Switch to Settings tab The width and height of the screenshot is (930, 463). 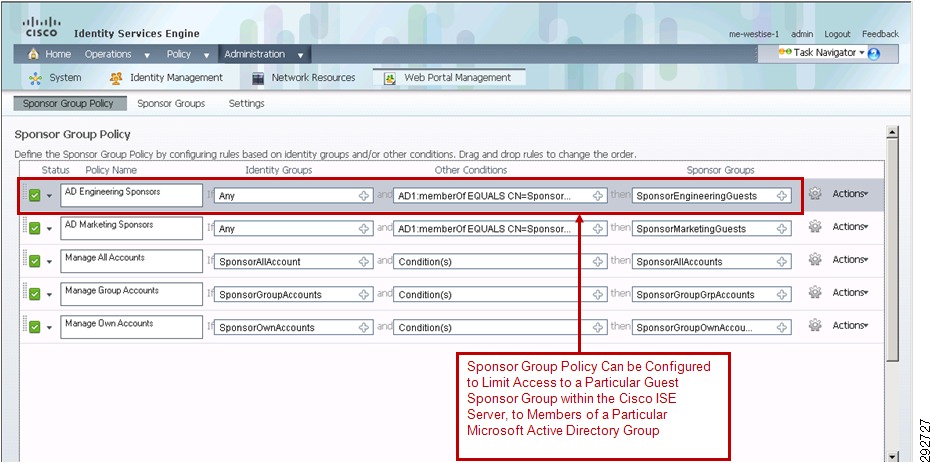pos(246,103)
